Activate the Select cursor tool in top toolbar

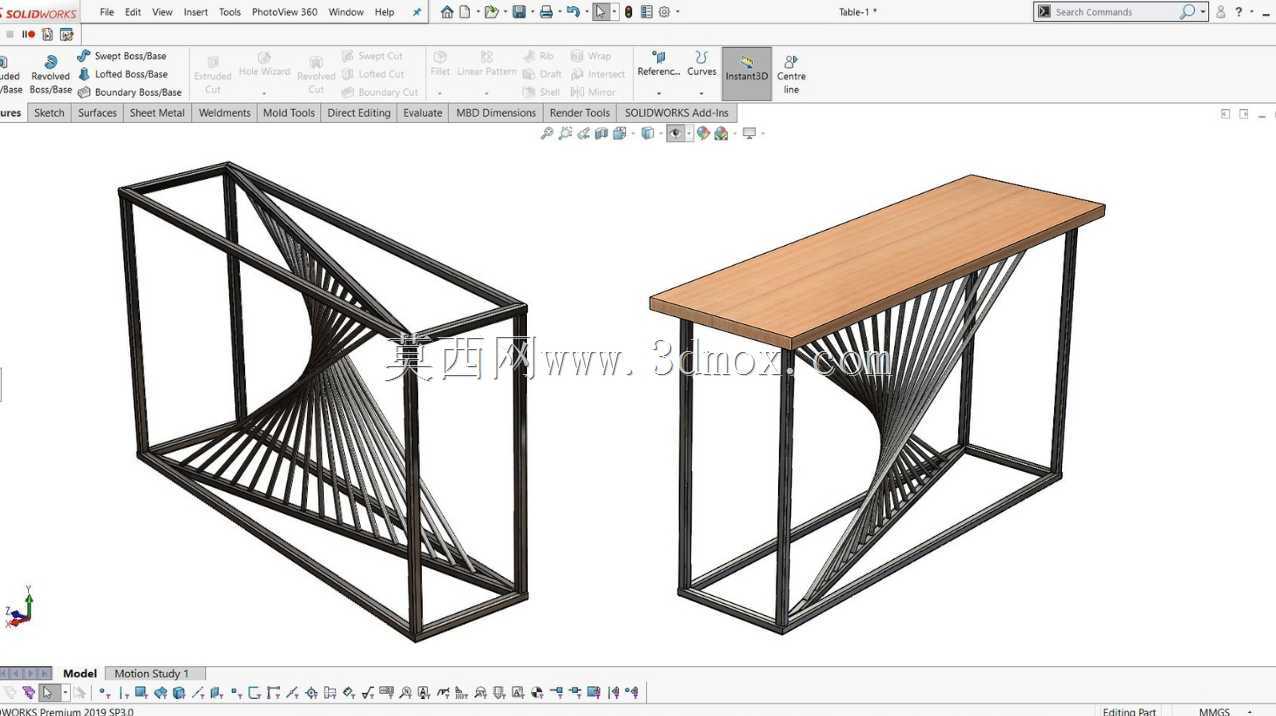coord(600,12)
